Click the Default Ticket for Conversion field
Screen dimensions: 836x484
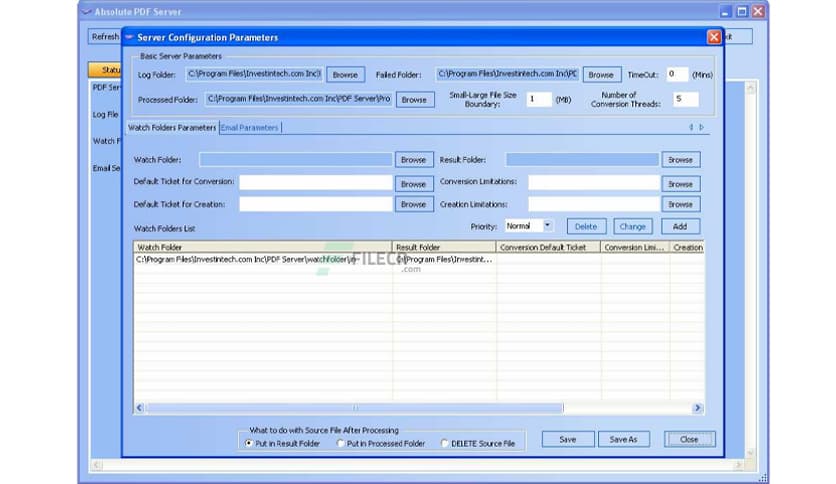(x=316, y=183)
